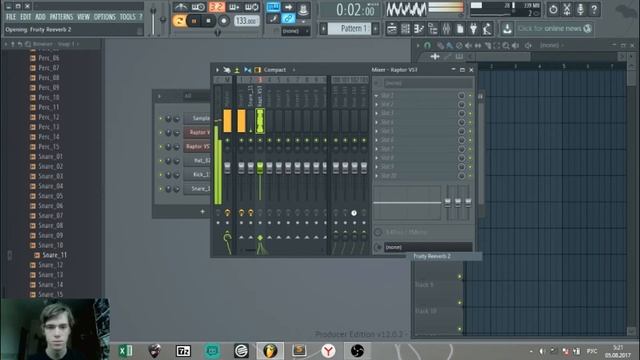Click the play/pause button

[x=194, y=20]
